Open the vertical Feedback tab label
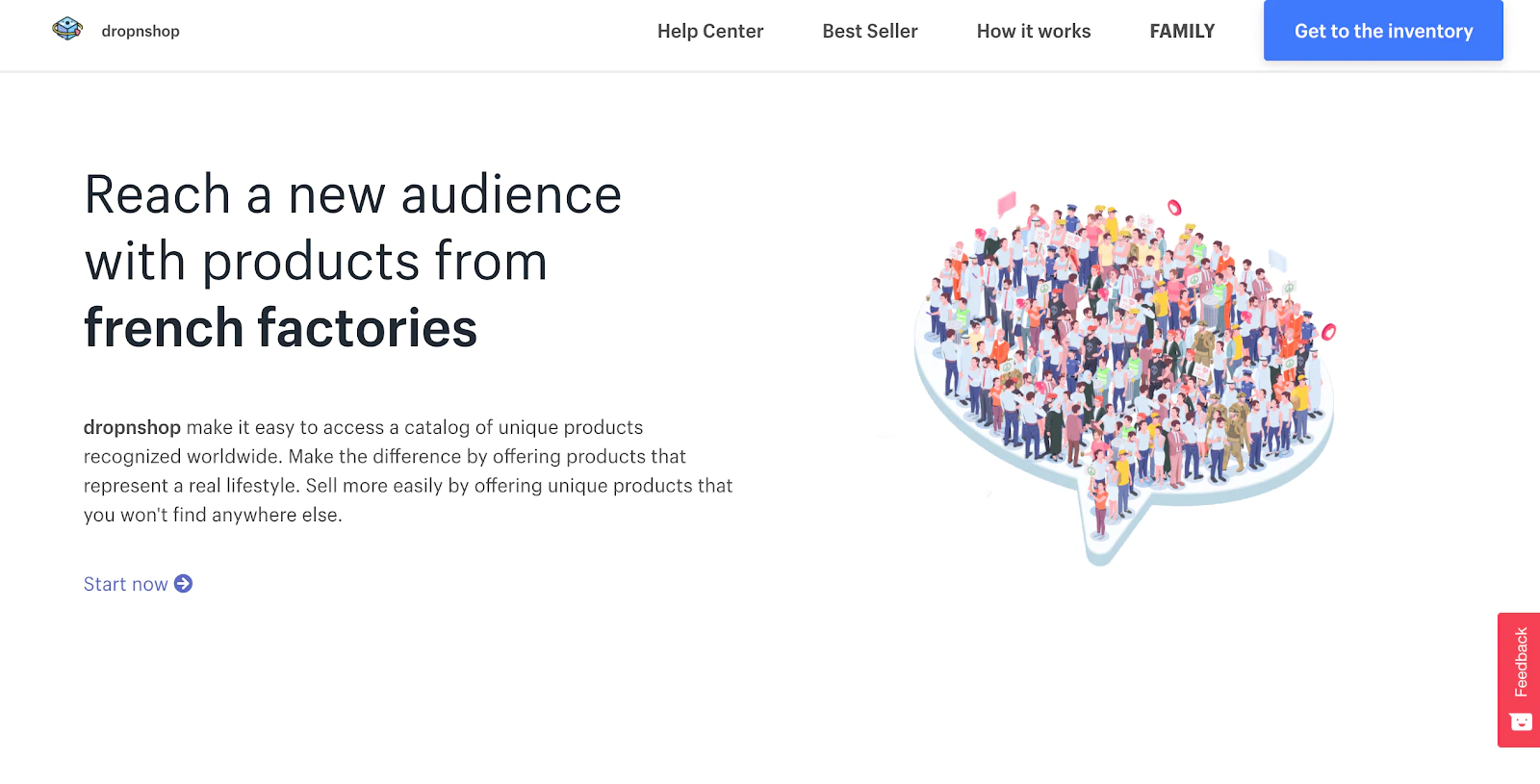The width and height of the screenshot is (1540, 784). 1521,662
